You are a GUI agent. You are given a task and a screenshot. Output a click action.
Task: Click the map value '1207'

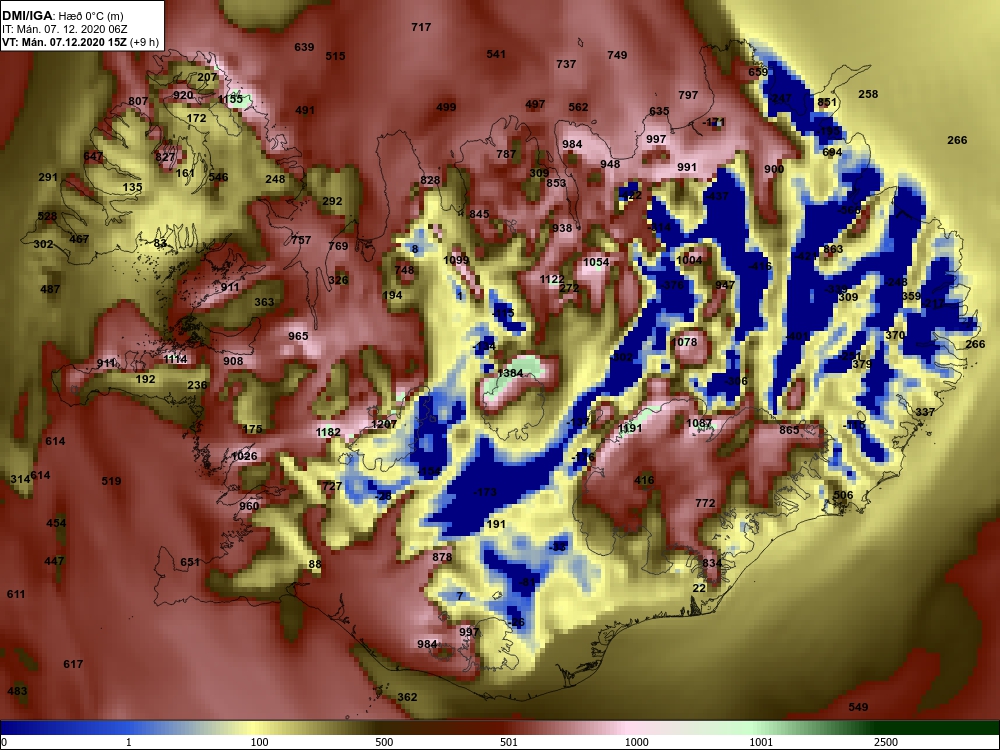point(384,424)
